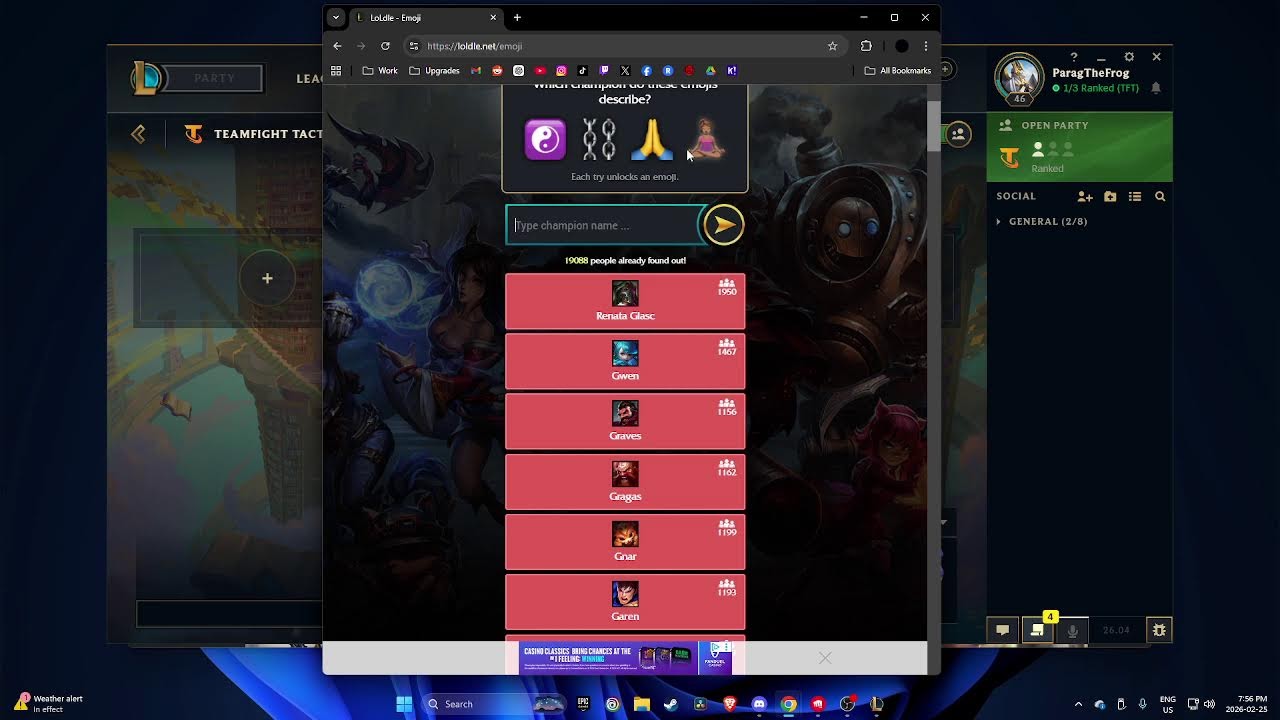
Task: Open the apps grid shortcut in bookmarks bar
Action: (336, 71)
